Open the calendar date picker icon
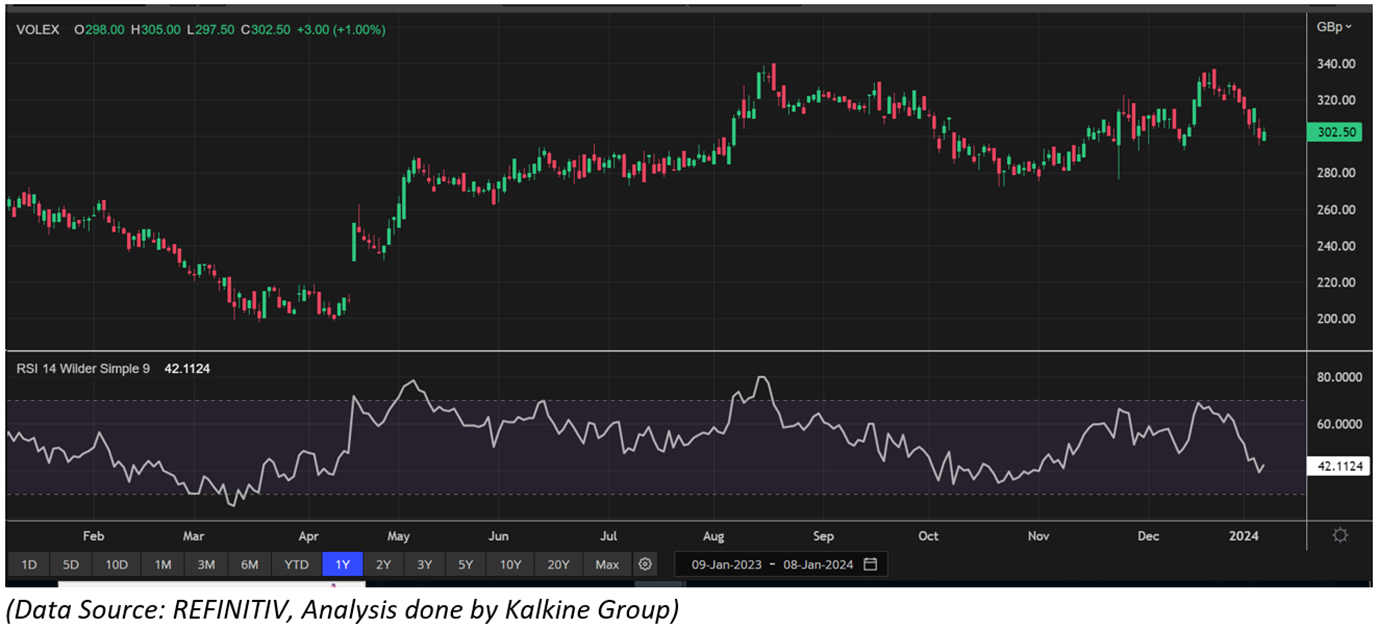This screenshot has height=628, width=1378. [870, 564]
